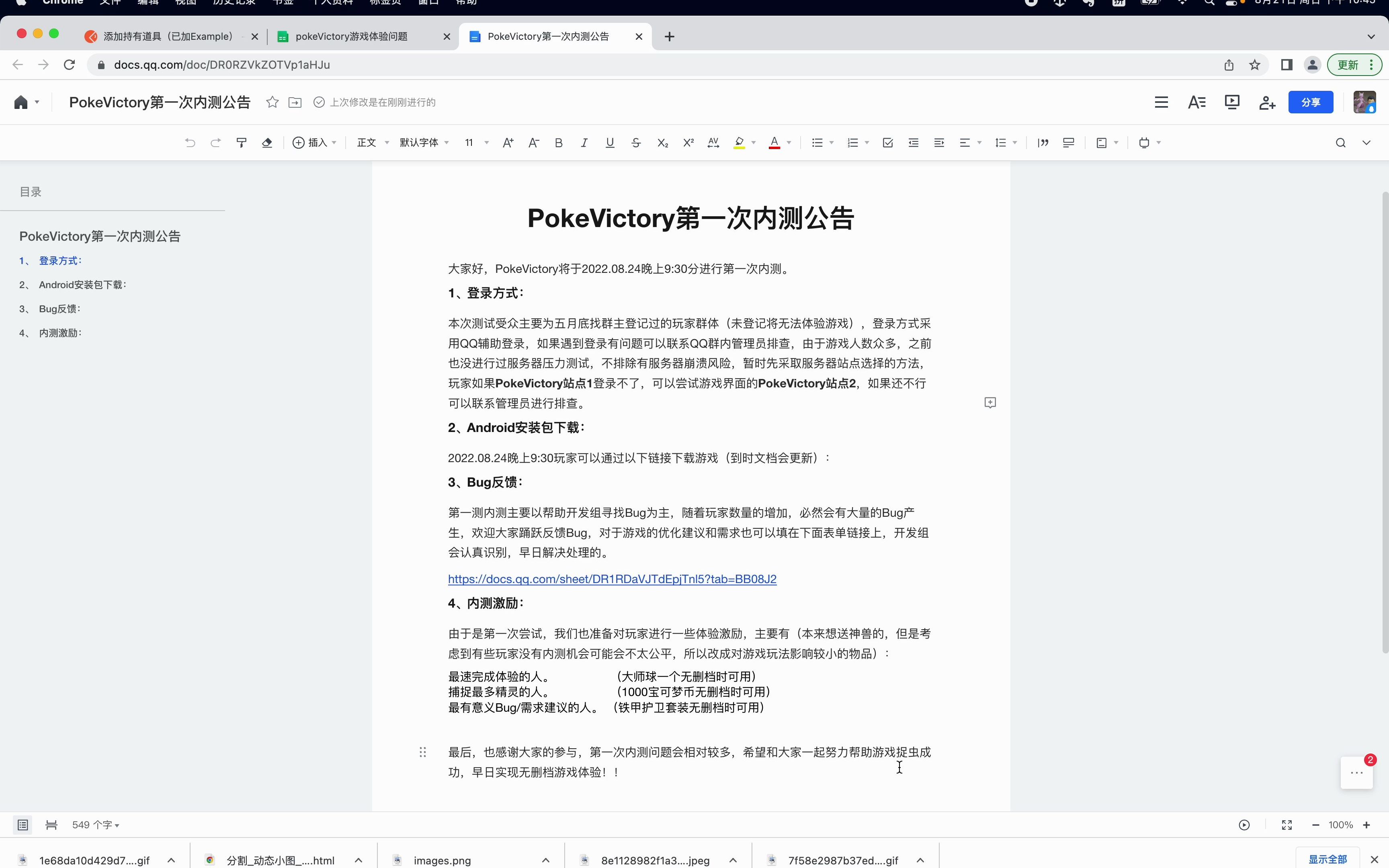Reload the page
The width and height of the screenshot is (1389, 868).
pos(70,65)
